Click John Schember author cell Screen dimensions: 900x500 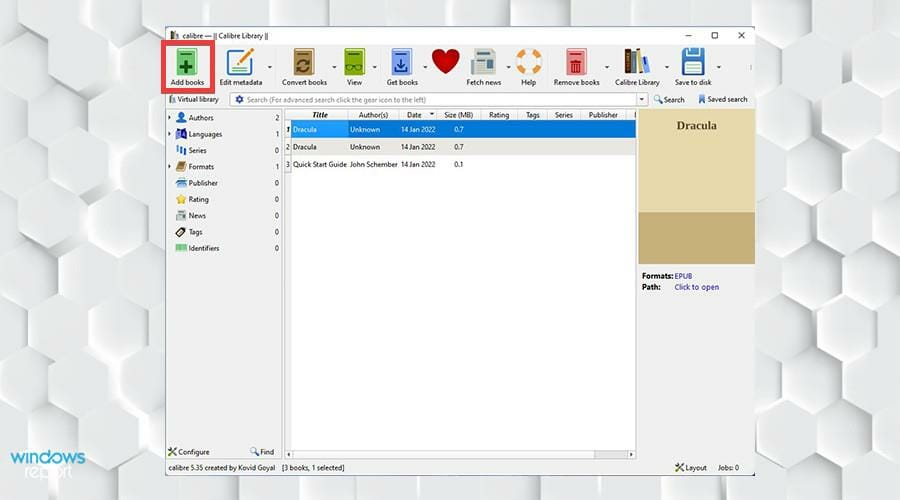click(374, 164)
